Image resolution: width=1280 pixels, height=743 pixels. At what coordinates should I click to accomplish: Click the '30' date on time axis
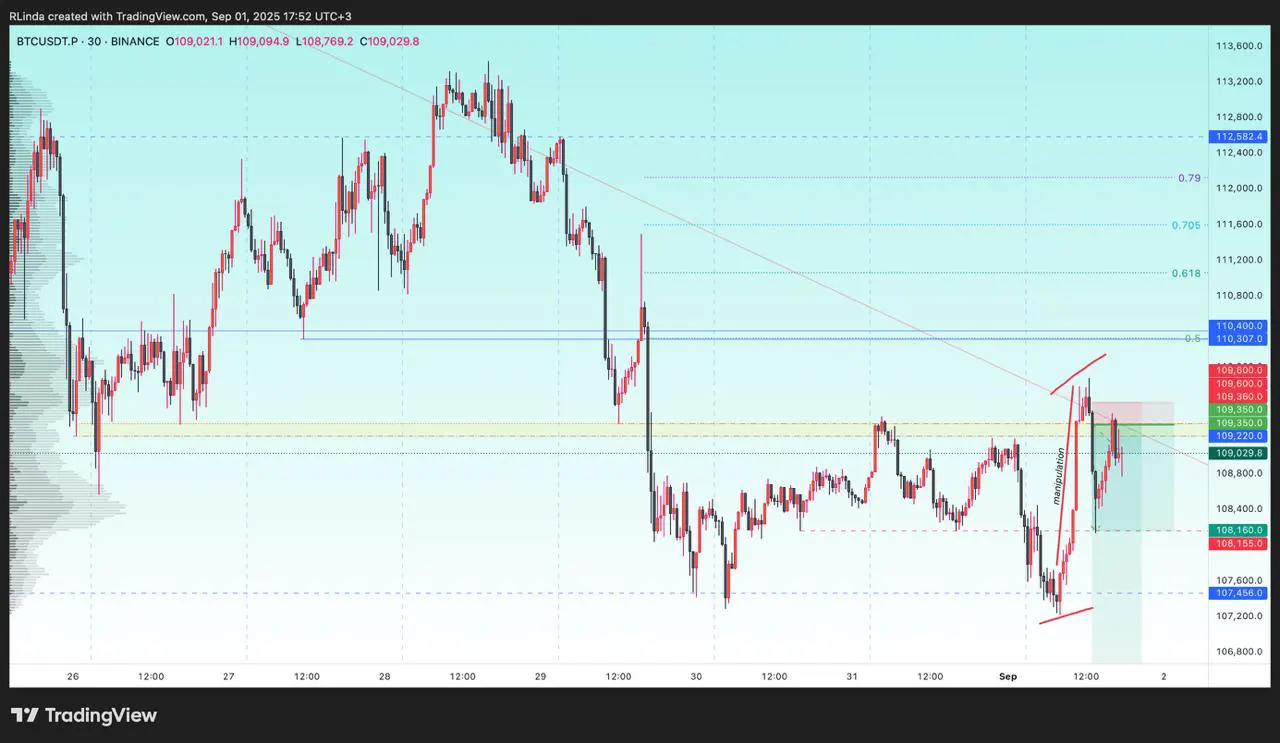pos(697,677)
